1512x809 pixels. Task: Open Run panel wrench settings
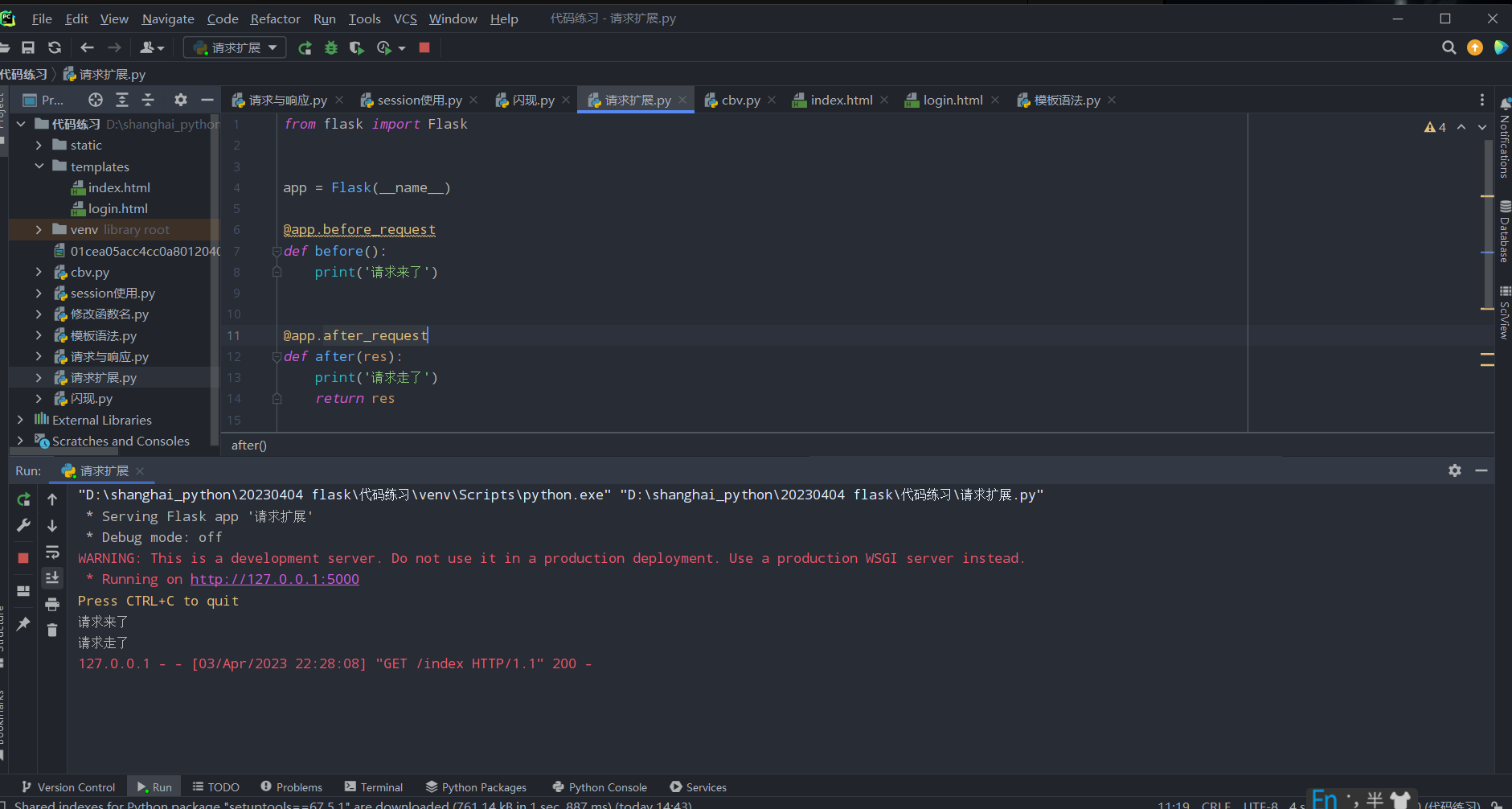23,526
